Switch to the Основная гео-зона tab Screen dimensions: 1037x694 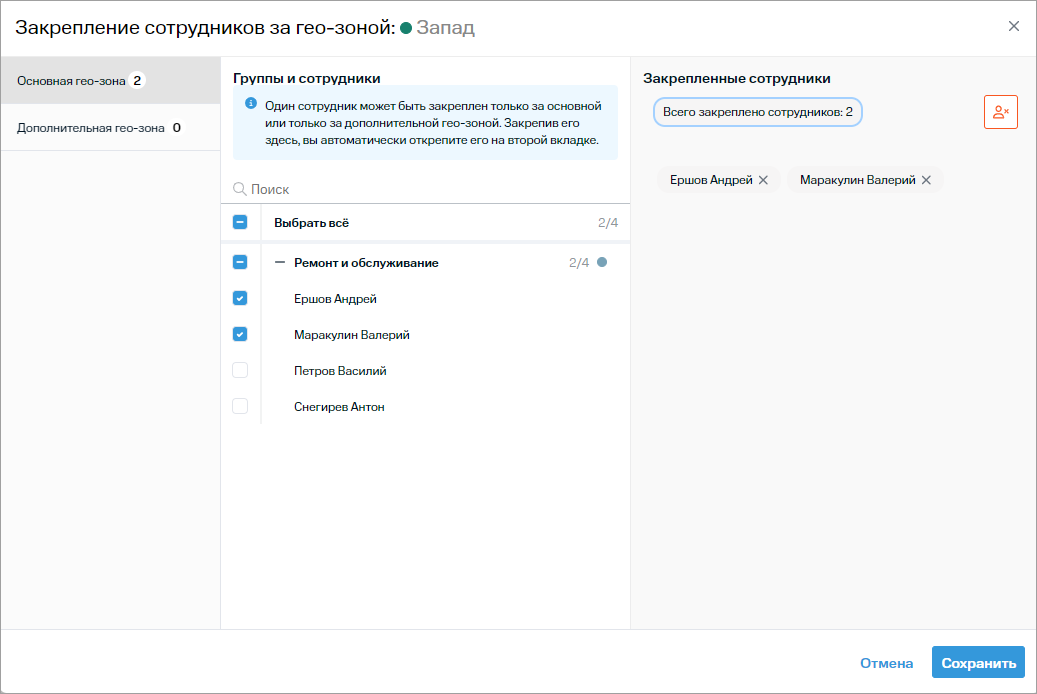click(71, 81)
